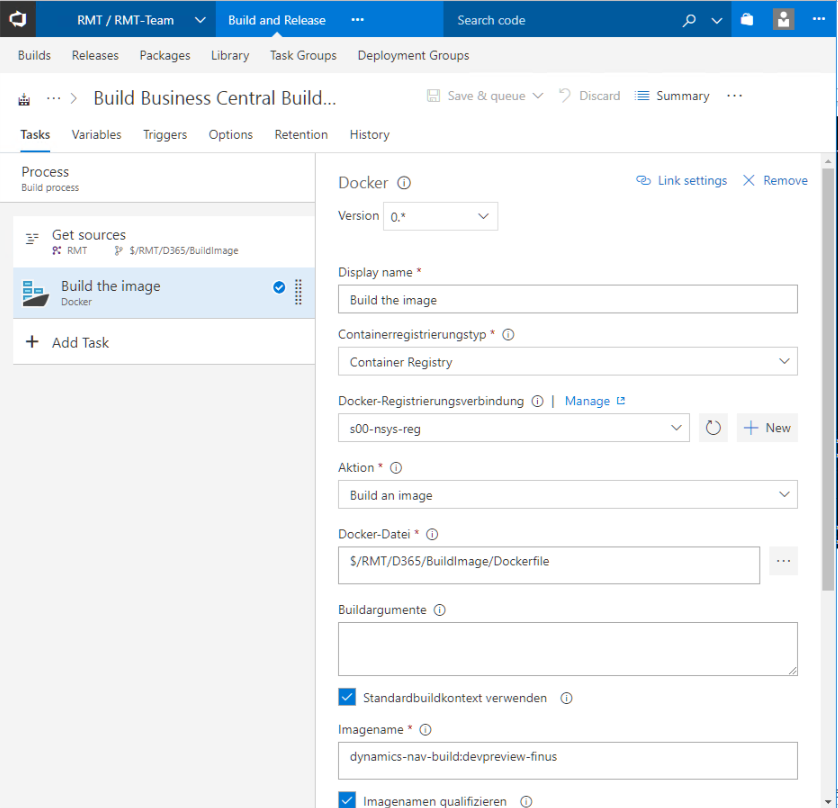This screenshot has height=808, width=838.
Task: Open more actions ellipsis beside Summary
Action: tap(734, 96)
